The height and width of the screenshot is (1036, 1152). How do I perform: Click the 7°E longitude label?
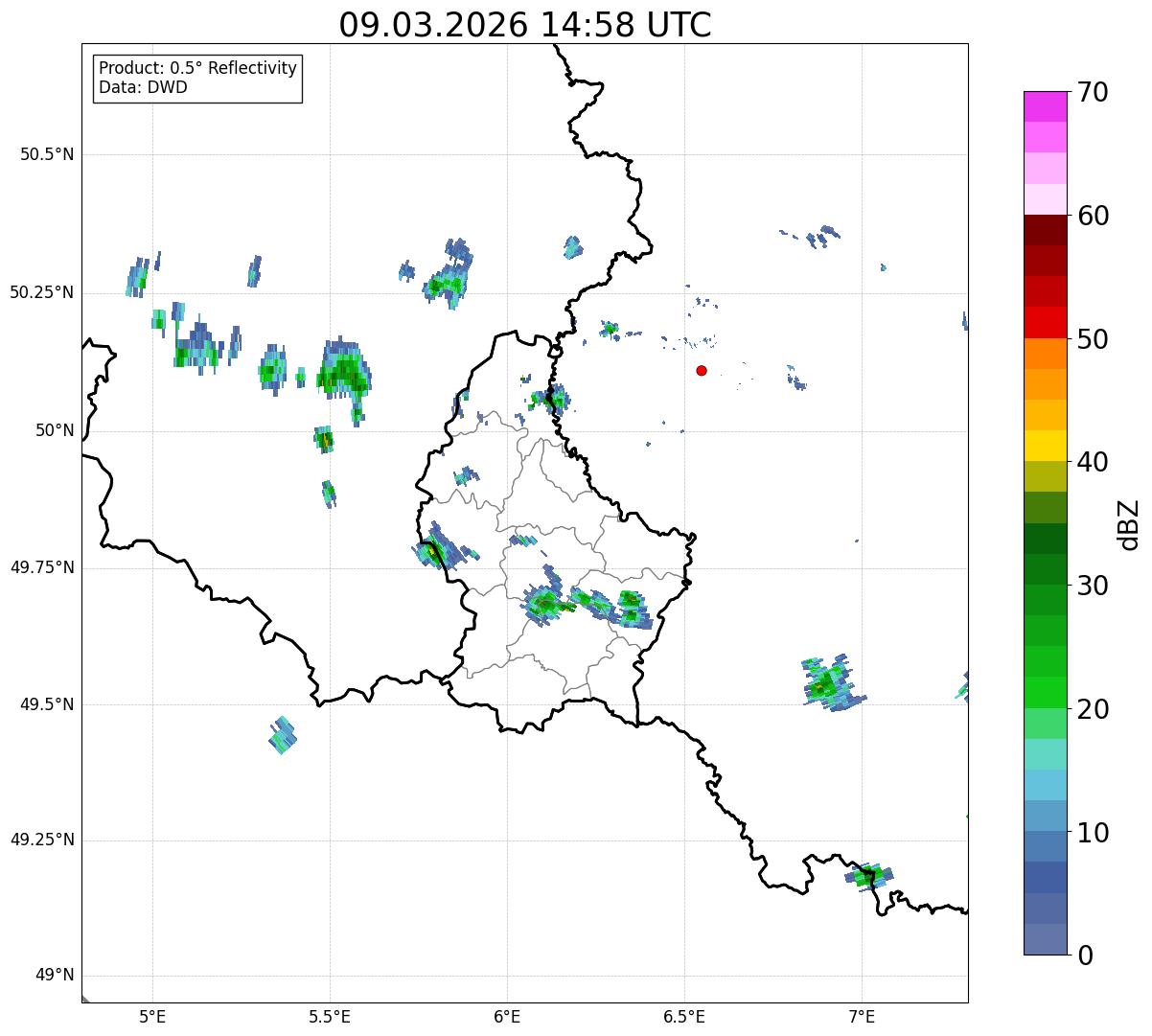(862, 1017)
